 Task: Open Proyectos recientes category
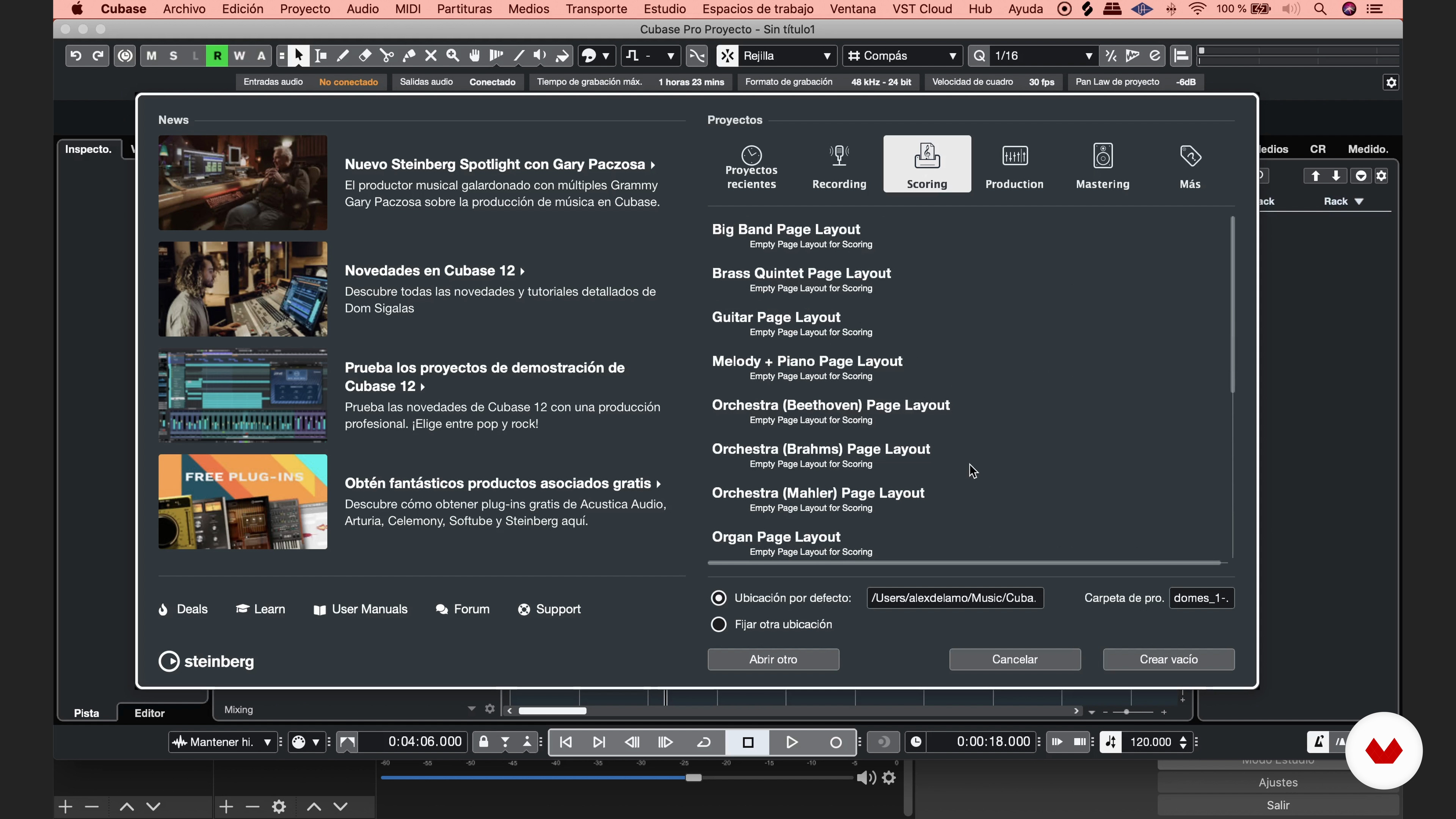(751, 165)
